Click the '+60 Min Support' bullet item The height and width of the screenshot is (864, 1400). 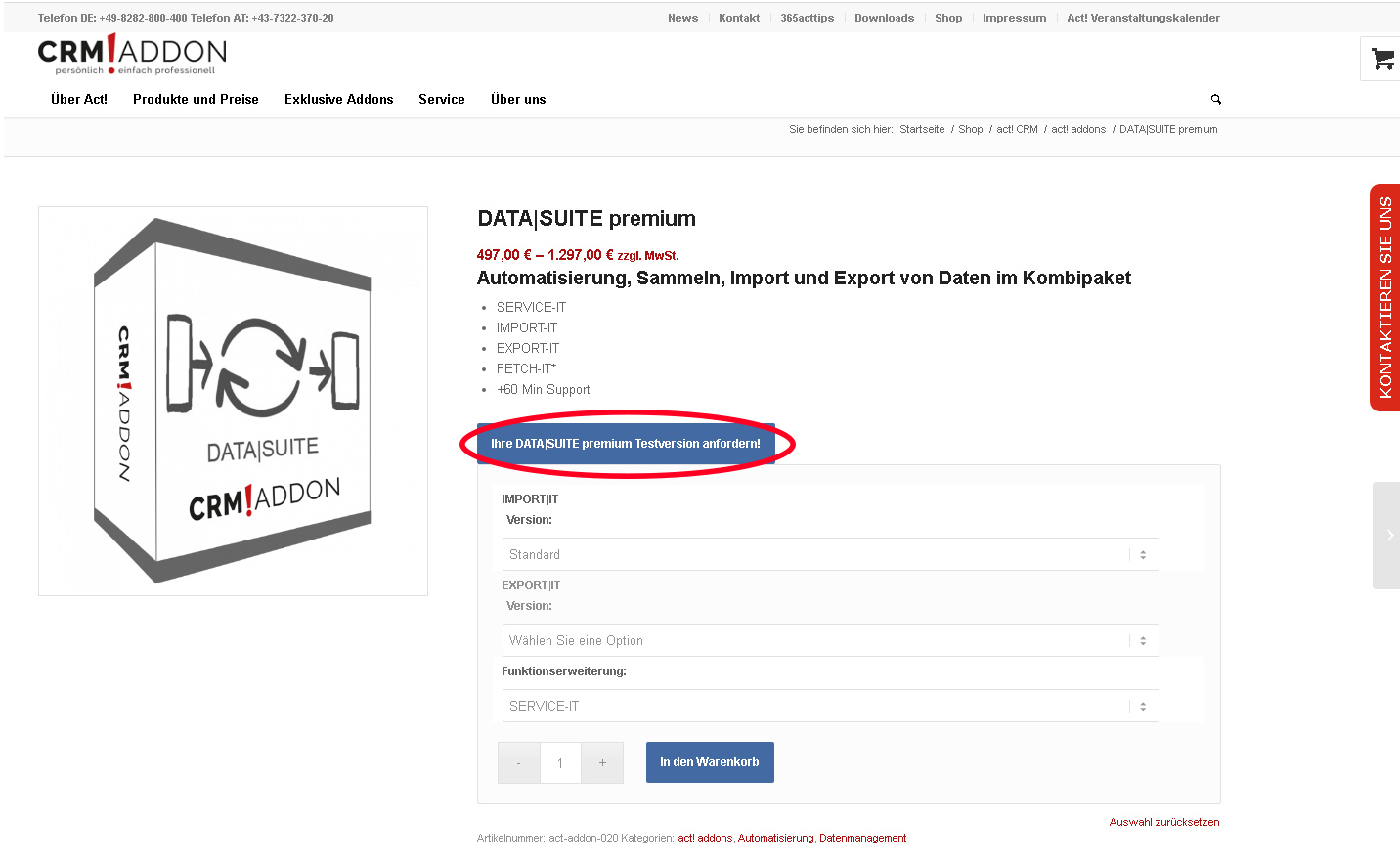click(x=544, y=389)
